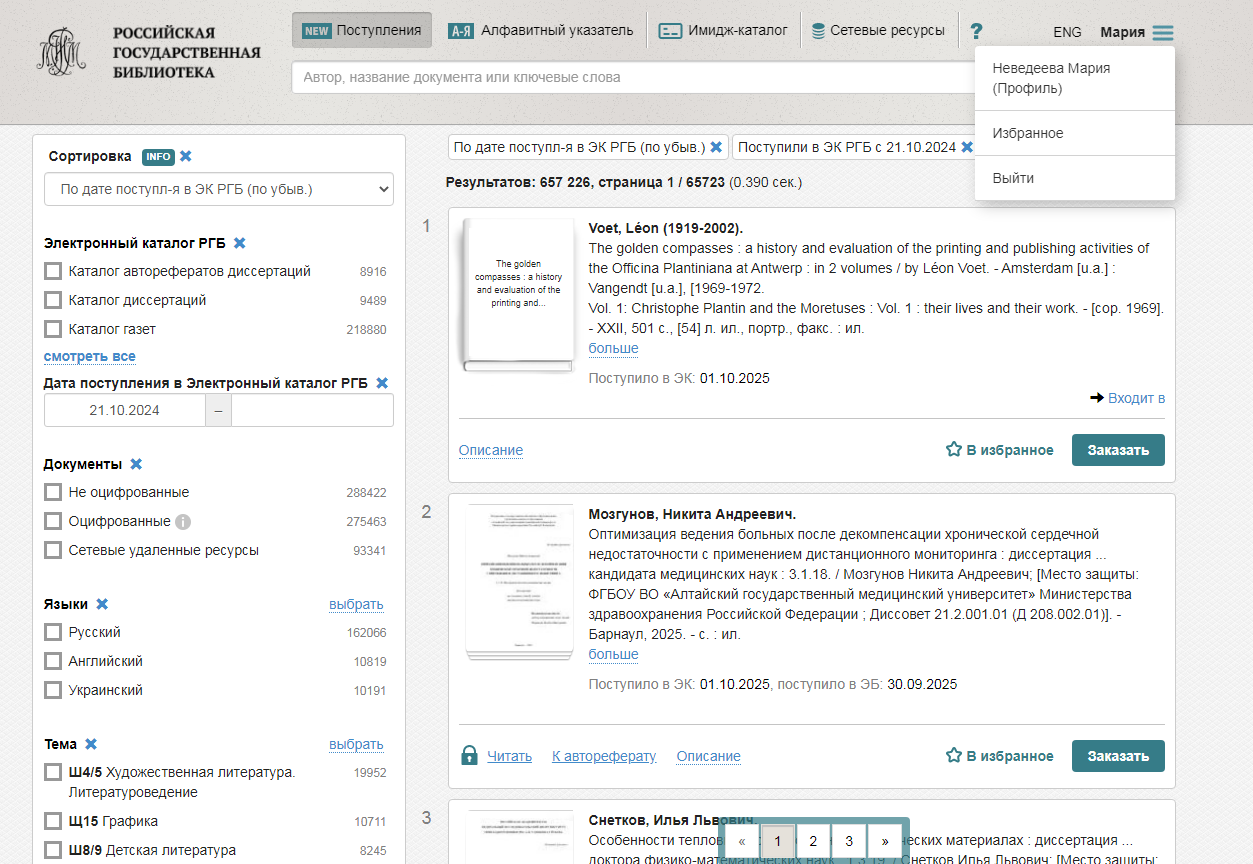Screen dimensions: 1253x864
Task: Tick the Английский language checkbox
Action: point(53,661)
